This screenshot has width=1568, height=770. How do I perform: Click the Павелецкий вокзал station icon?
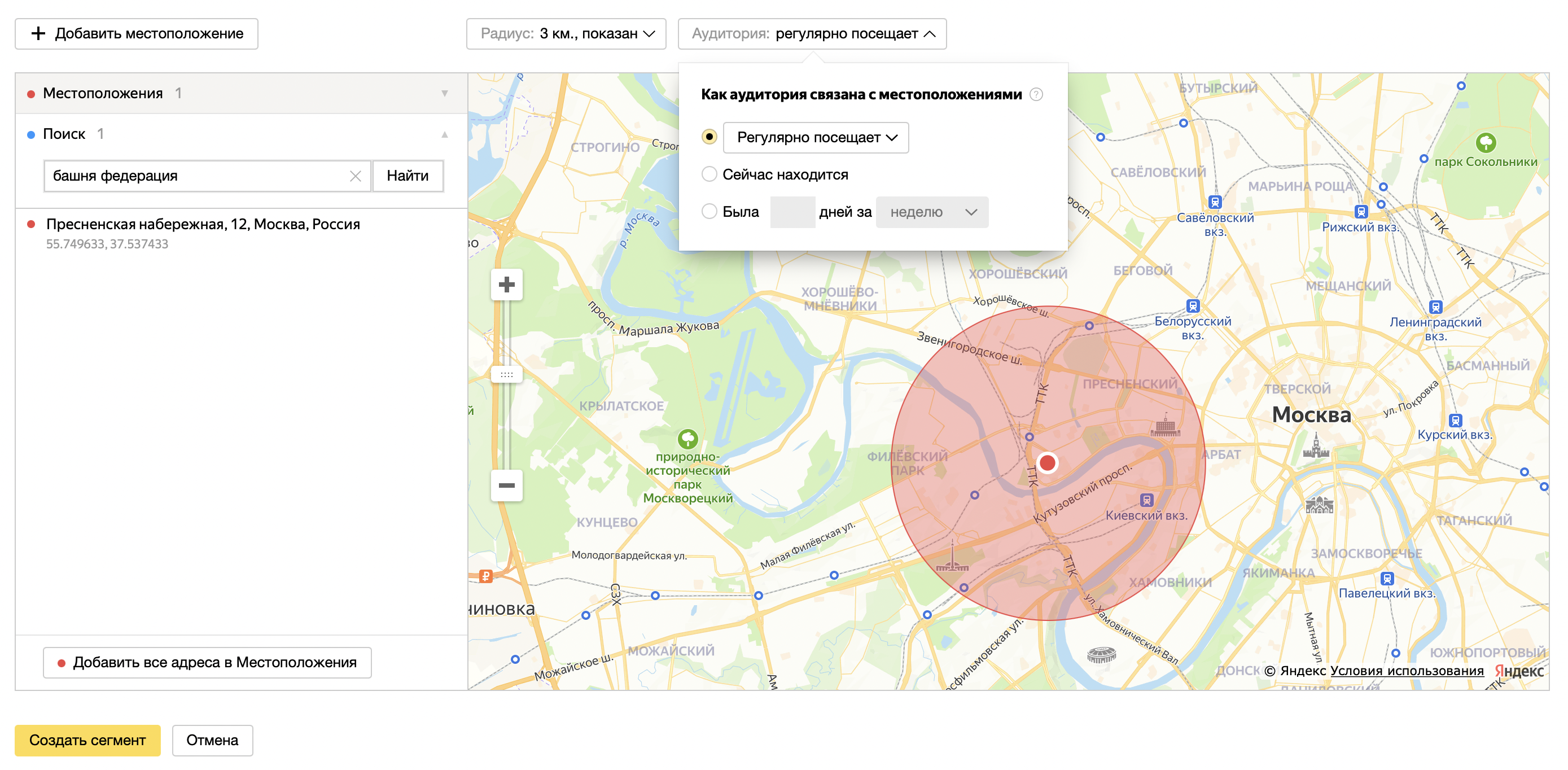[1387, 578]
